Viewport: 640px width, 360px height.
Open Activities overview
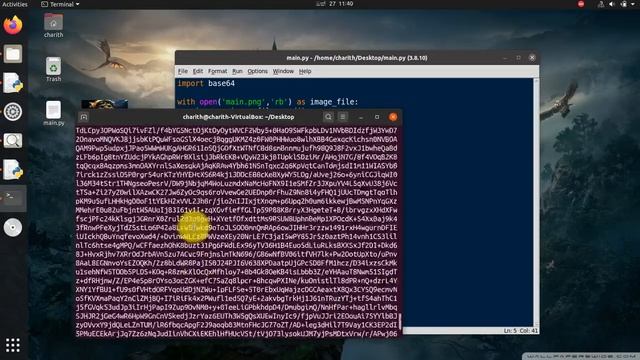coord(15,4)
